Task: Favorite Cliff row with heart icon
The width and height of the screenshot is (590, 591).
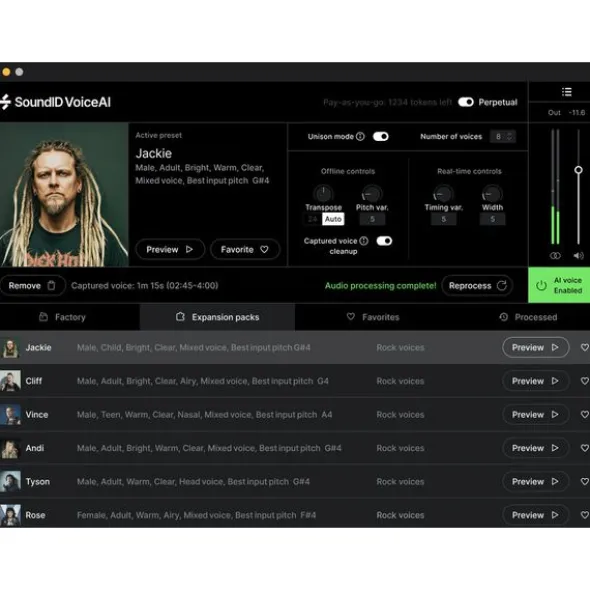Action: (584, 381)
